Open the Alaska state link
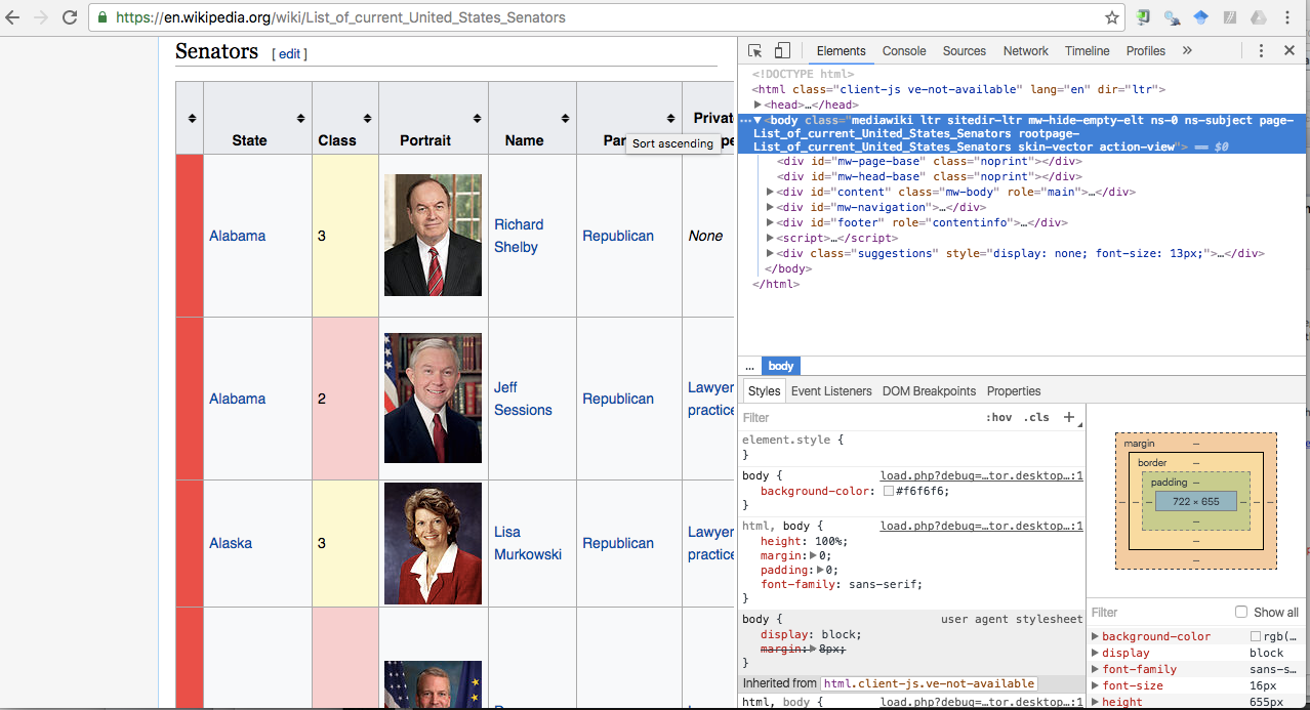1310x710 pixels. tap(231, 543)
